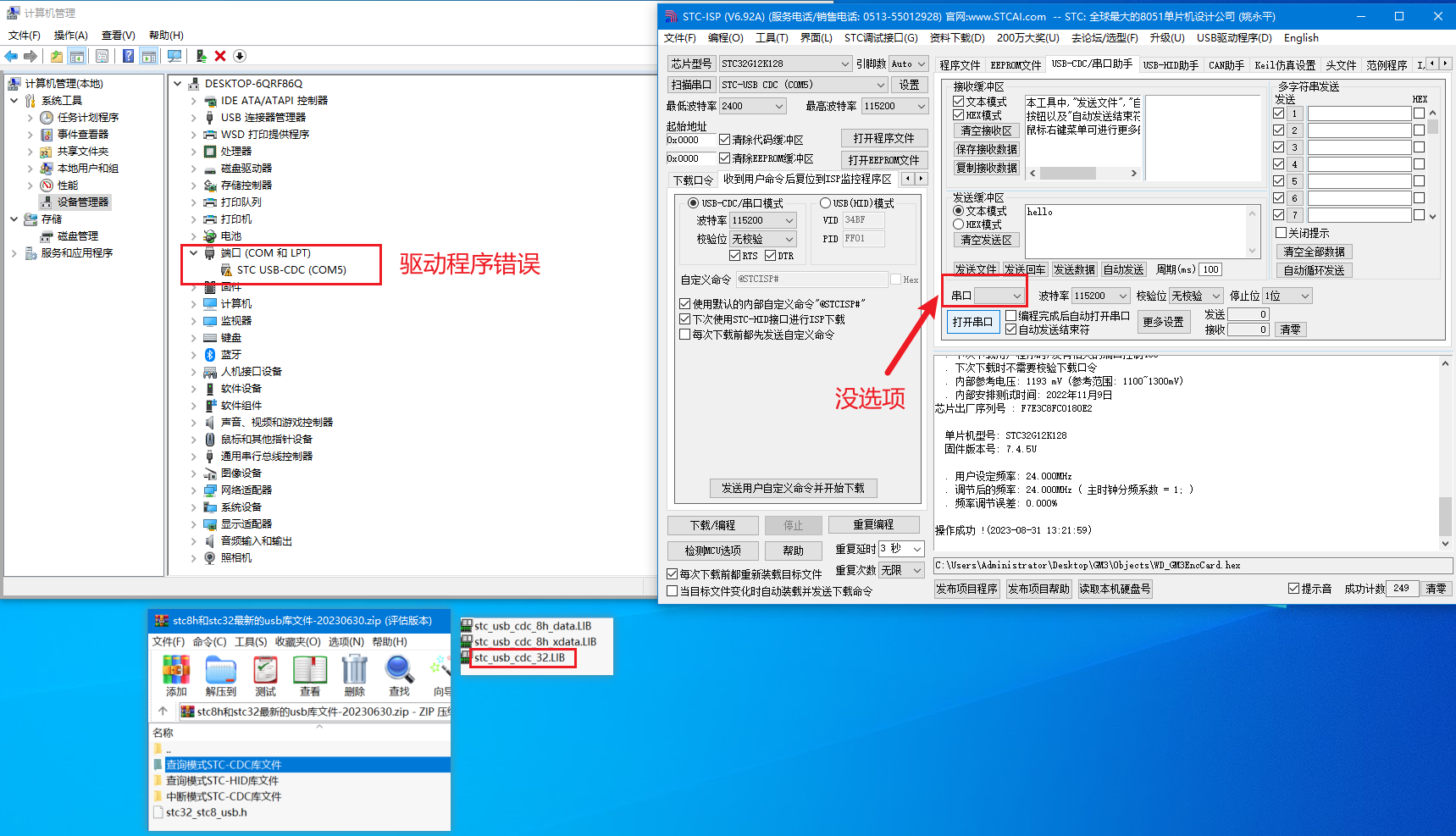This screenshot has width=1456, height=836.
Task: Enable 编程完成后自动打开串口 checkbox
Action: click(x=1011, y=316)
